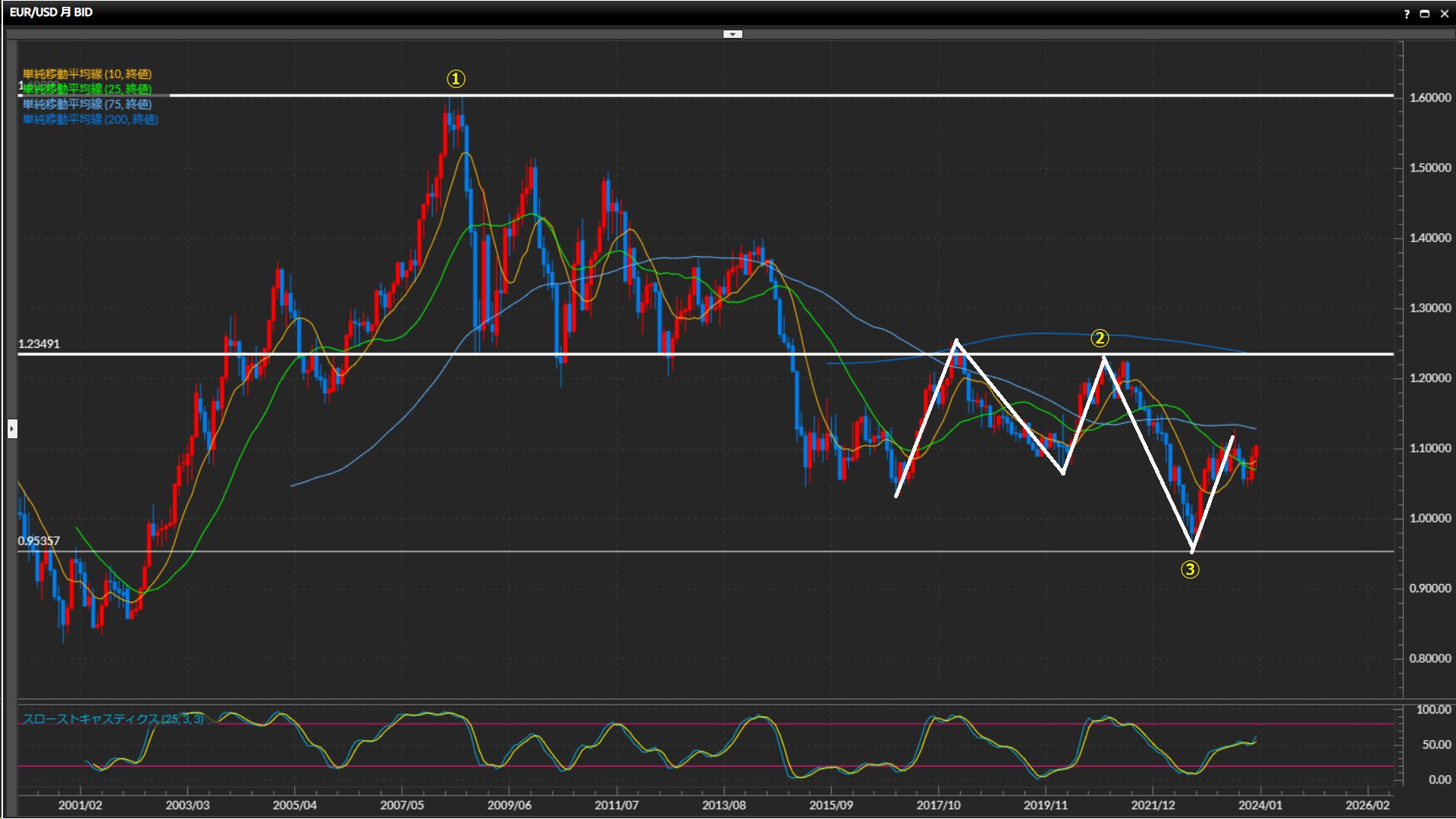
Task: Click the EUR/USD monthly BID title
Action: pyautogui.click(x=51, y=12)
